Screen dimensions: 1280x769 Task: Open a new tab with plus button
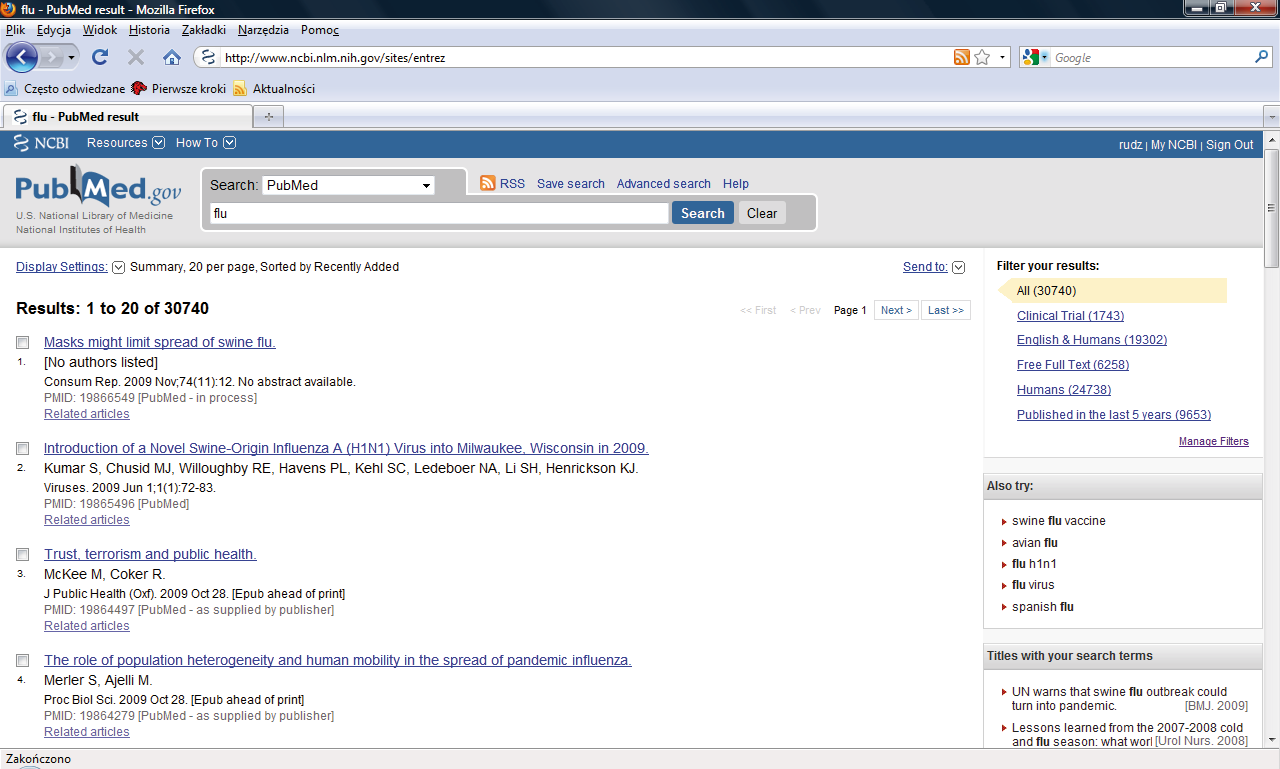[267, 117]
